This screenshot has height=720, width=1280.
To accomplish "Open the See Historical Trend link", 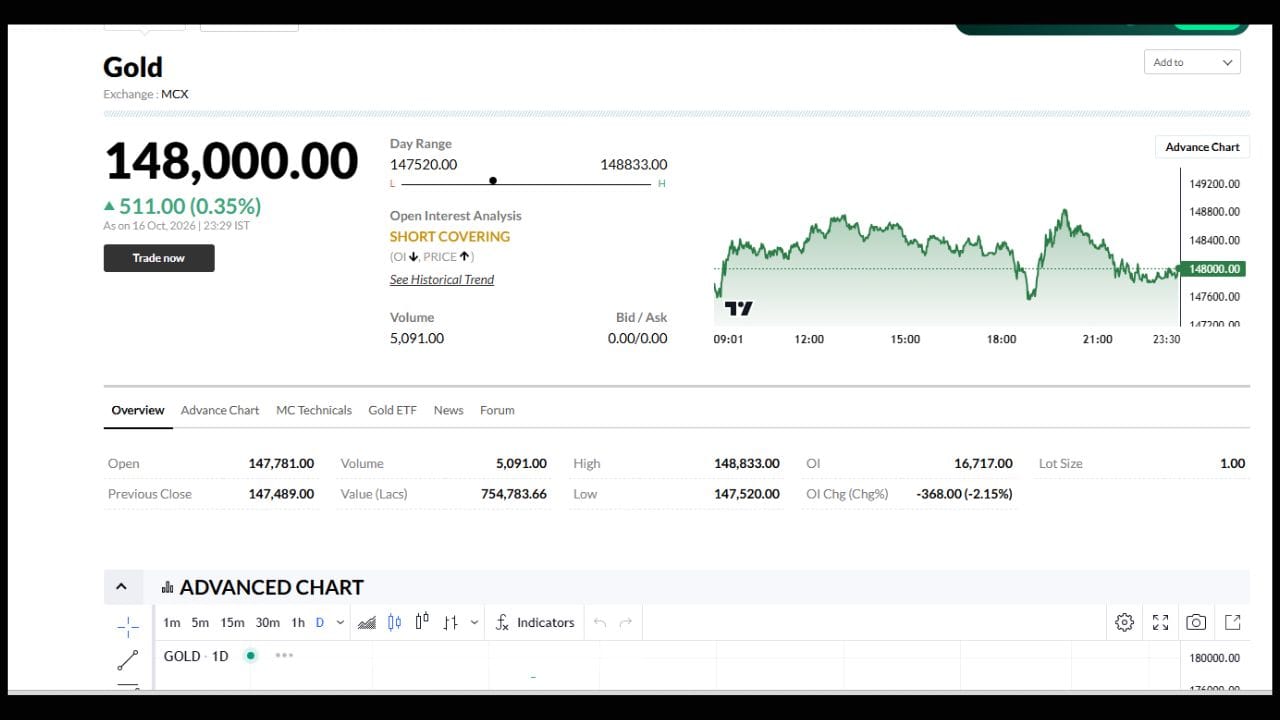I will point(442,280).
